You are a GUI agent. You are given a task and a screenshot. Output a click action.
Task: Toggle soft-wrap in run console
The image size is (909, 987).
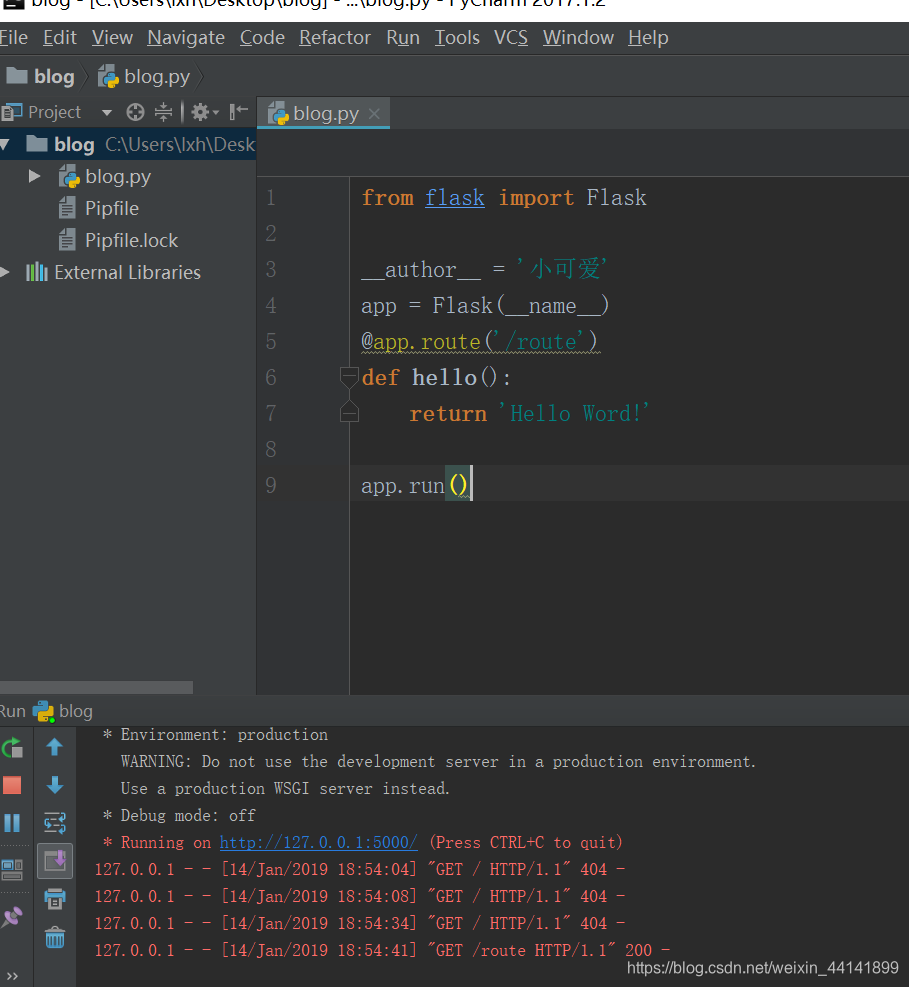tap(55, 823)
